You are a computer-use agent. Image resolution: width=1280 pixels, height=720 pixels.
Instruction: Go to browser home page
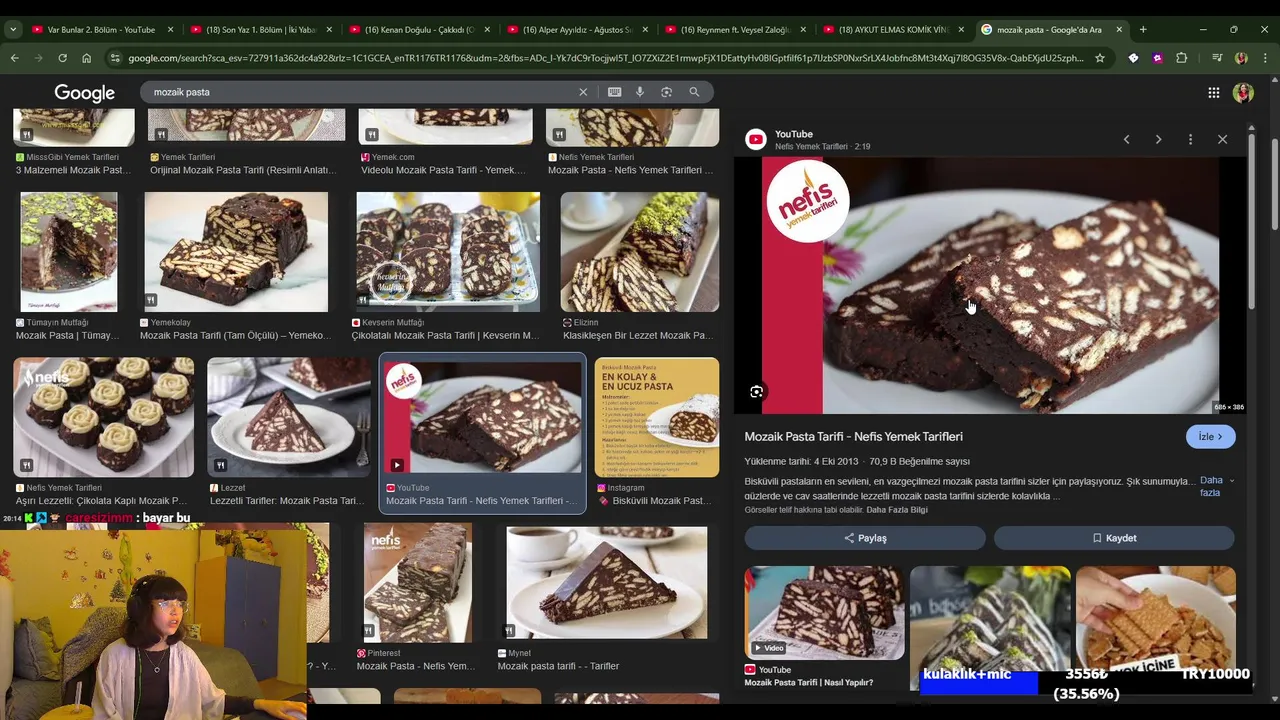click(x=86, y=58)
